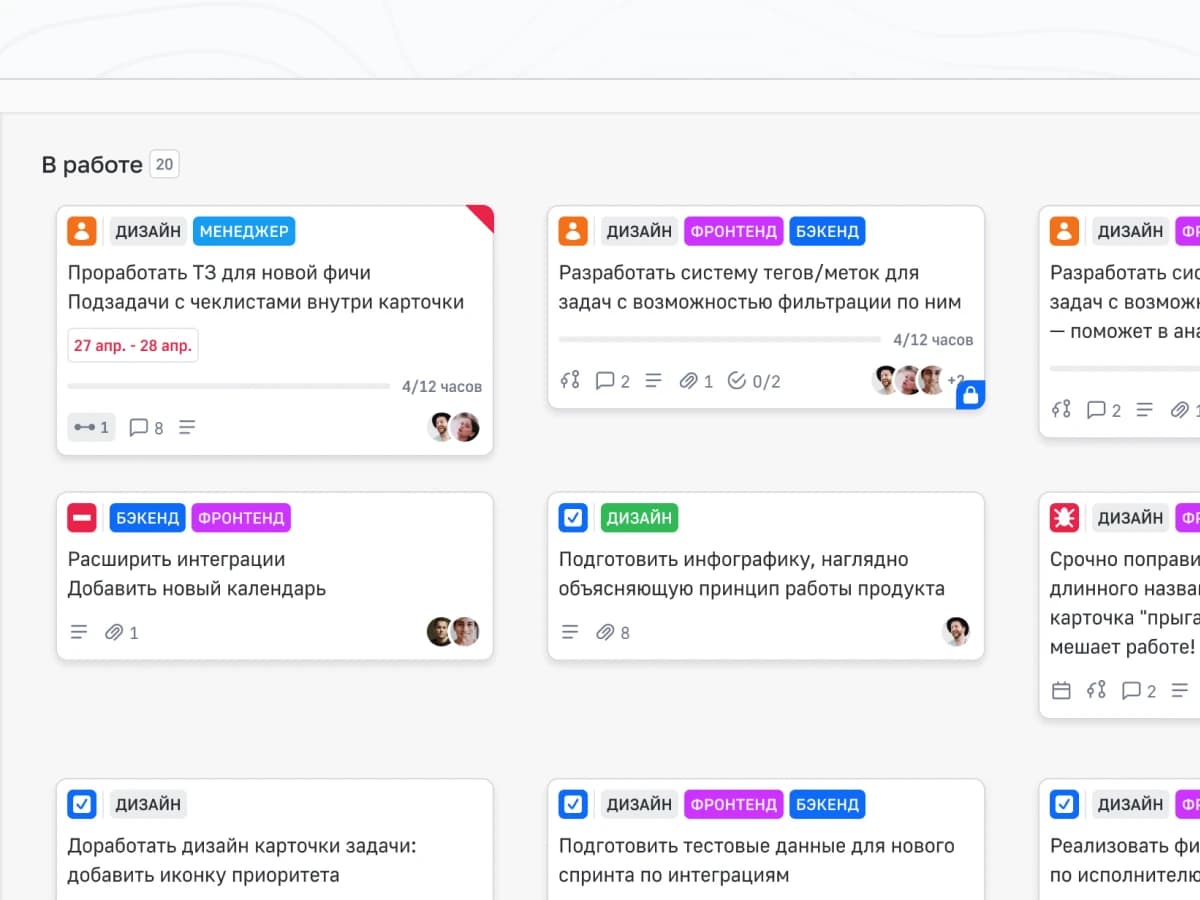Image resolution: width=1200 pixels, height=900 pixels.
Task: Click the orange user icon on the ТЗ card
Action: tap(81, 231)
